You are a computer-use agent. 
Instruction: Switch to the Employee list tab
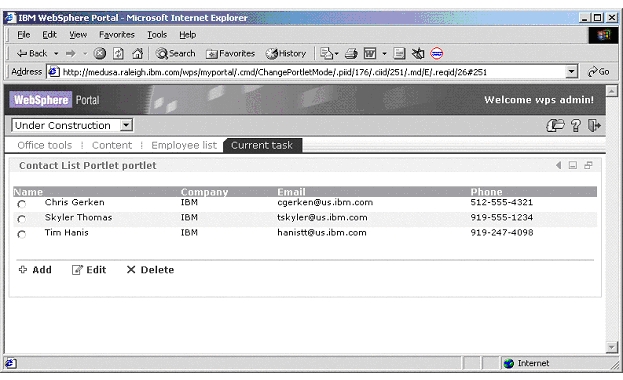click(x=184, y=145)
